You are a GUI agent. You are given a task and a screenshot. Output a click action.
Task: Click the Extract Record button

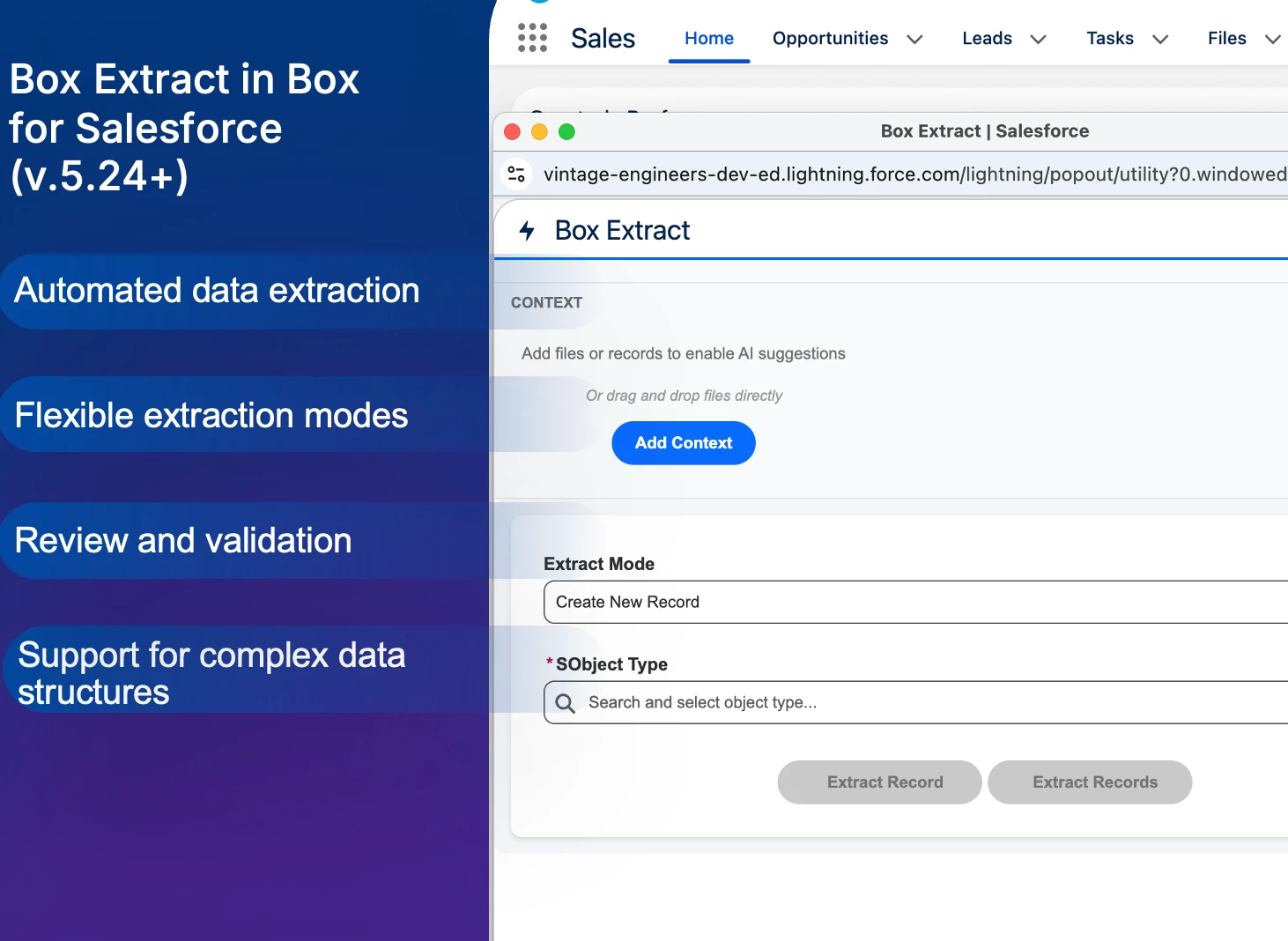879,782
